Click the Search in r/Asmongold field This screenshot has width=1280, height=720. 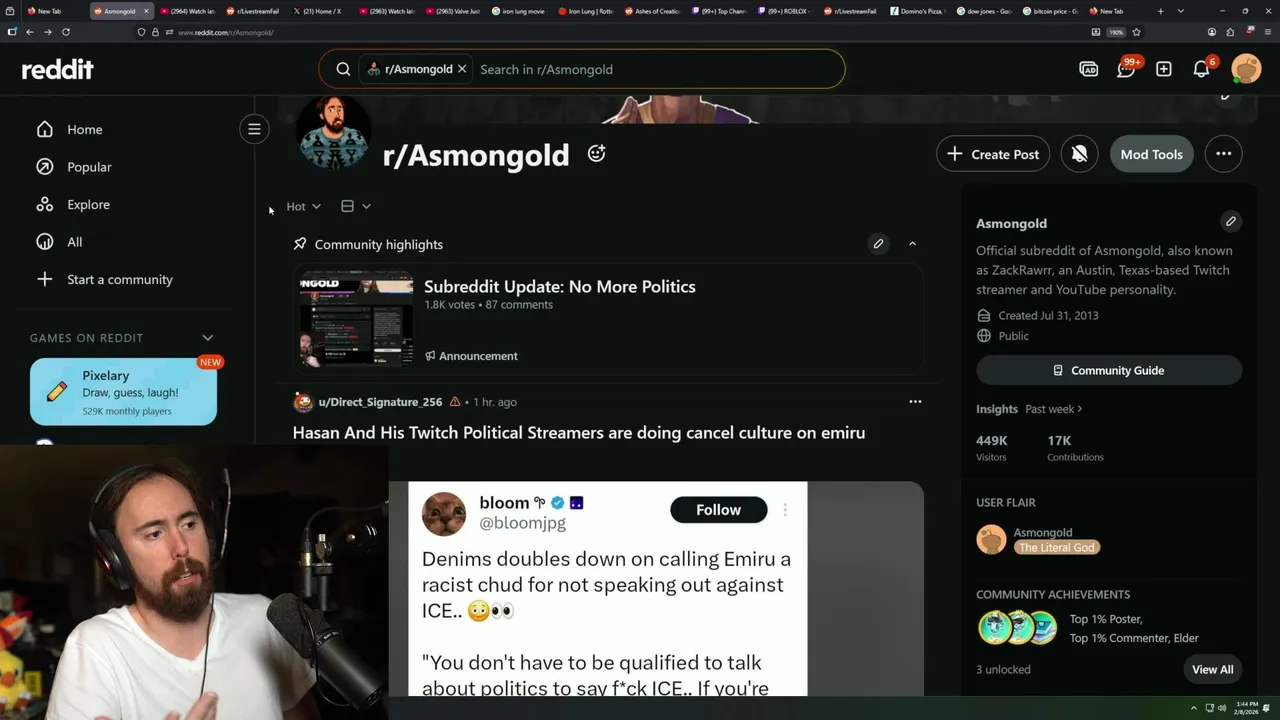[655, 69]
